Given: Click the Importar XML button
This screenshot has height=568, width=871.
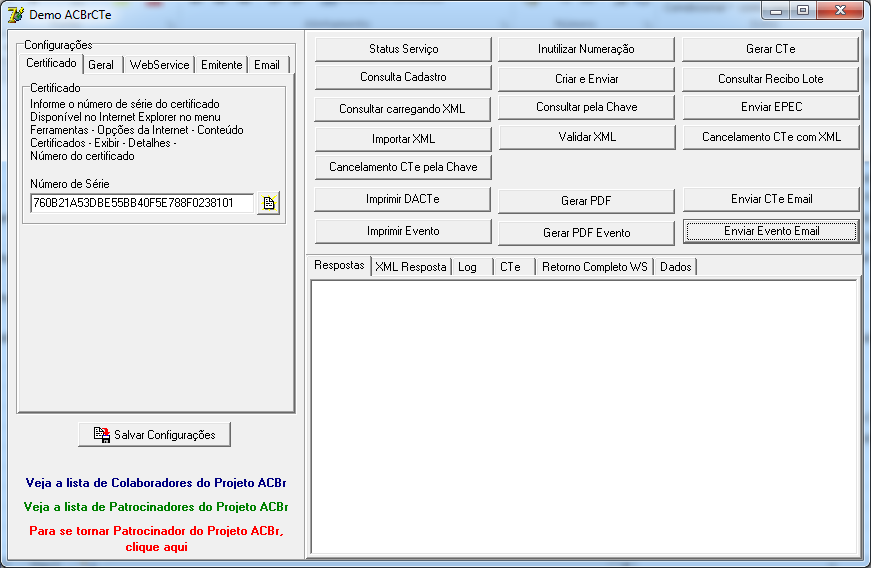Looking at the screenshot, I should [403, 139].
